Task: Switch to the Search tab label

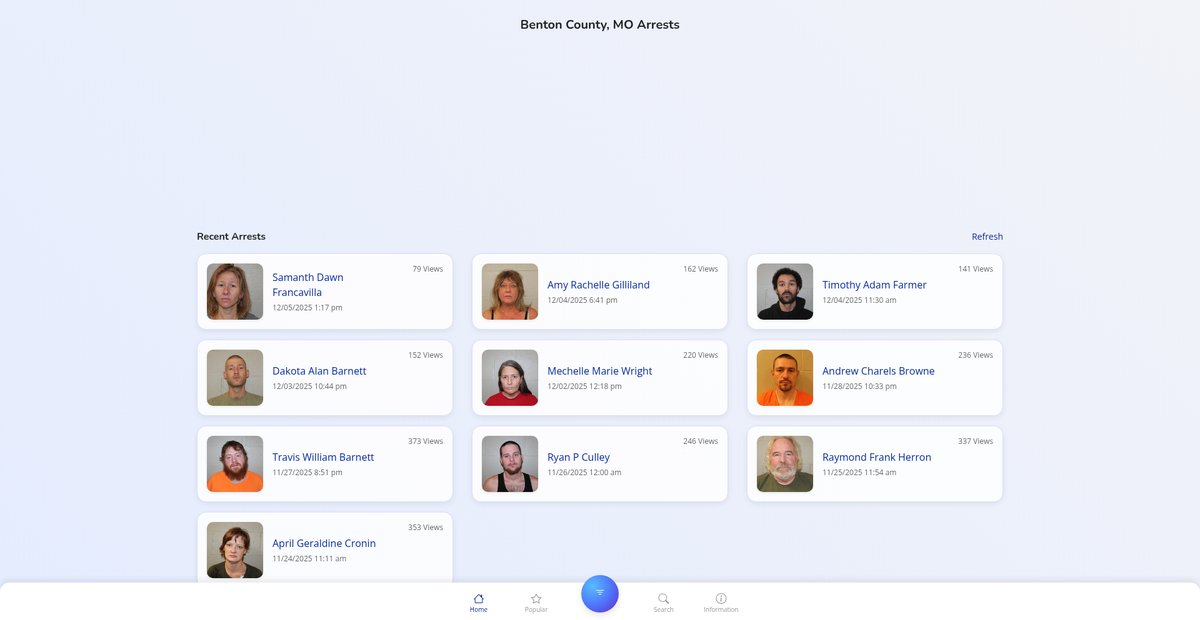Action: click(664, 610)
